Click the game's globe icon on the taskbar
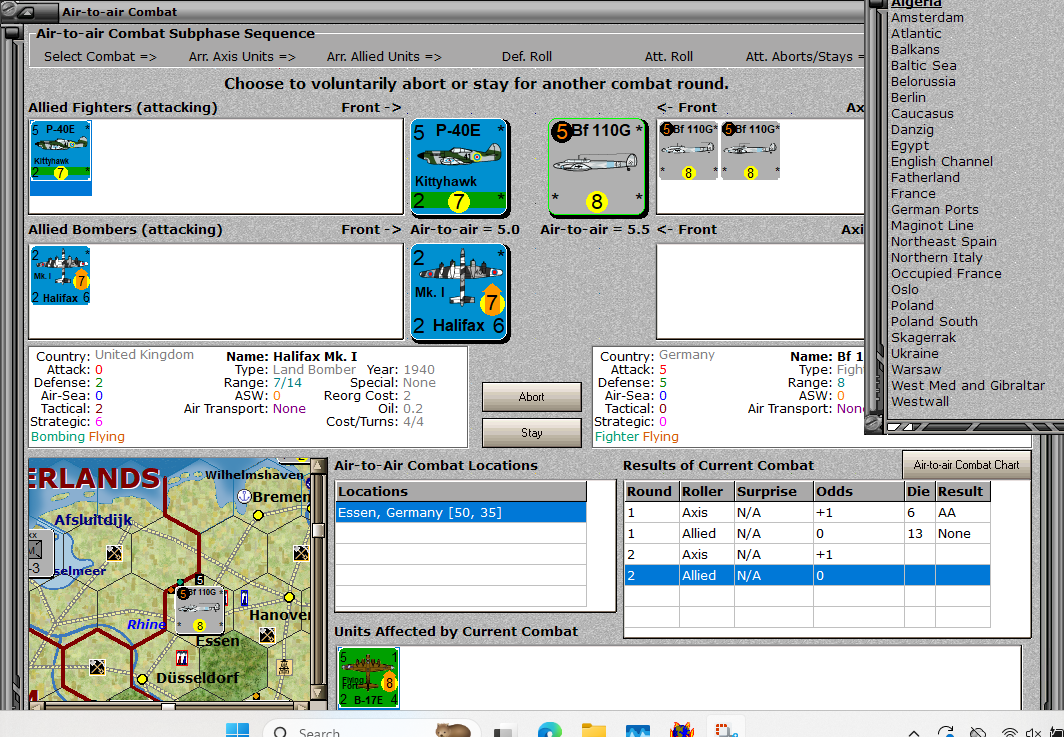 click(x=681, y=731)
